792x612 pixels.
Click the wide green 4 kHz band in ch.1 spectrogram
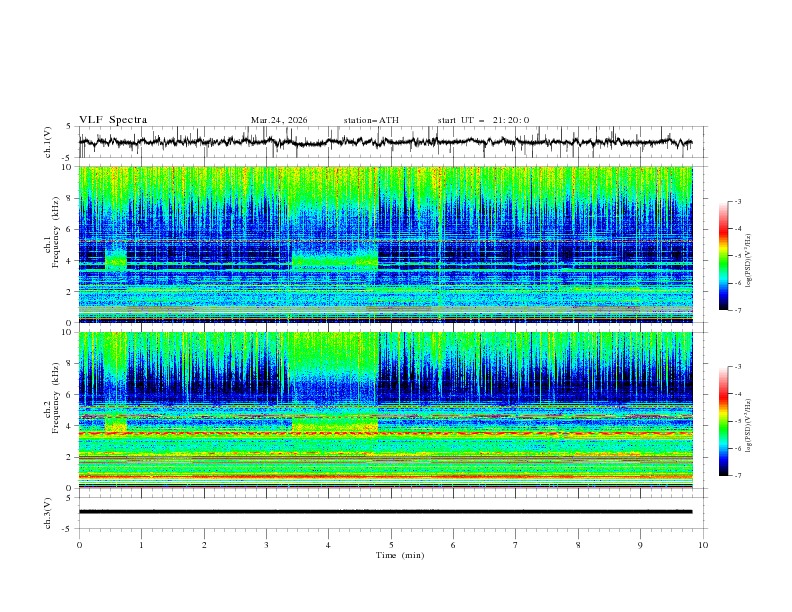coord(335,260)
